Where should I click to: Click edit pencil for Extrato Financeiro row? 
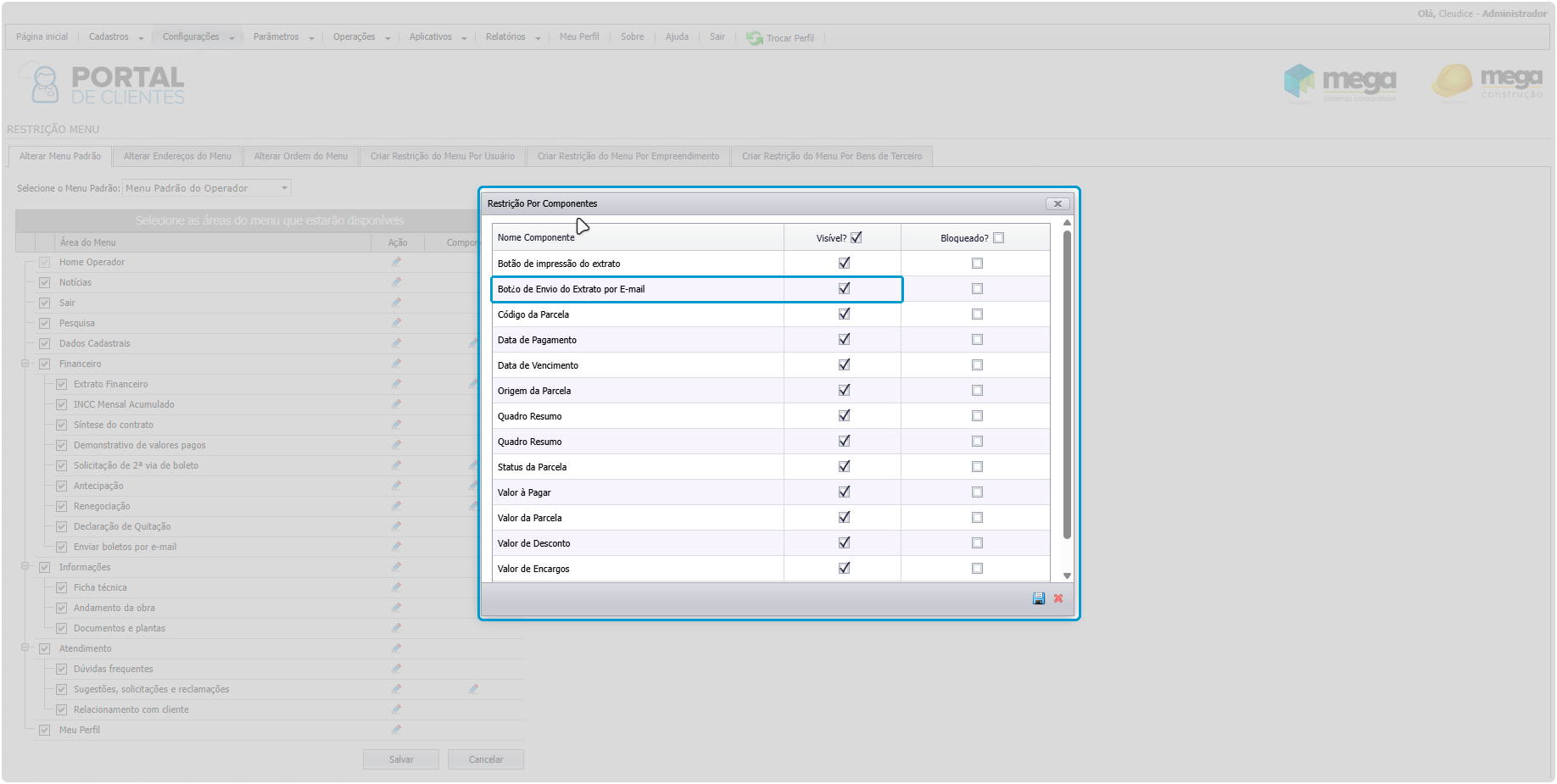[396, 384]
